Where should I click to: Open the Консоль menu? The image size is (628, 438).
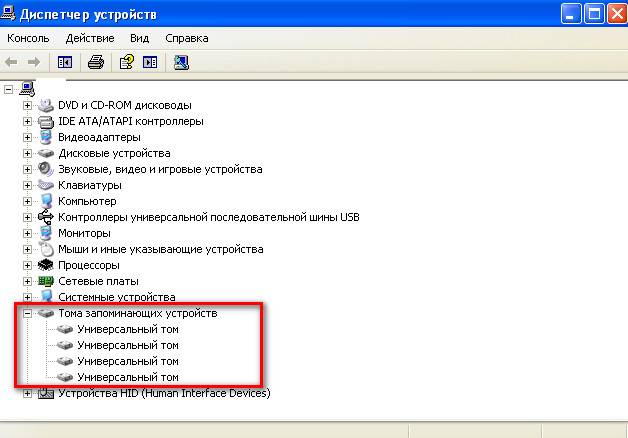click(x=28, y=38)
